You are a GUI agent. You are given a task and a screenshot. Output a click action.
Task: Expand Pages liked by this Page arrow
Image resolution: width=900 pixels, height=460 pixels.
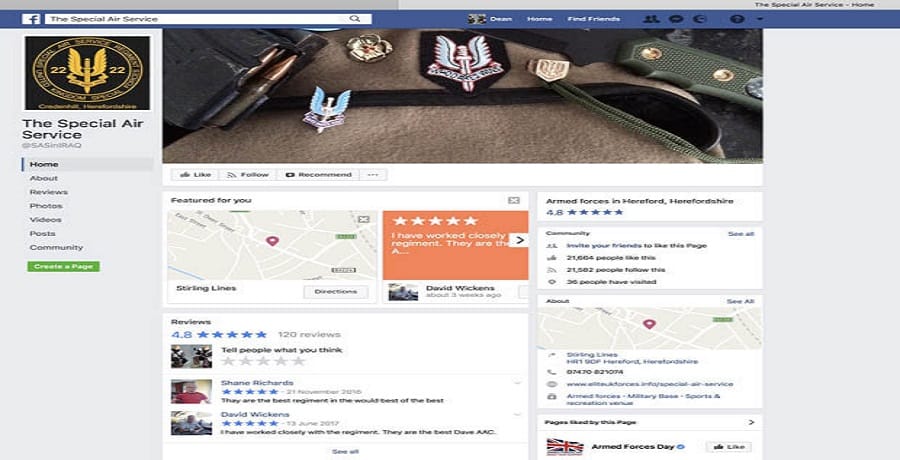point(751,423)
